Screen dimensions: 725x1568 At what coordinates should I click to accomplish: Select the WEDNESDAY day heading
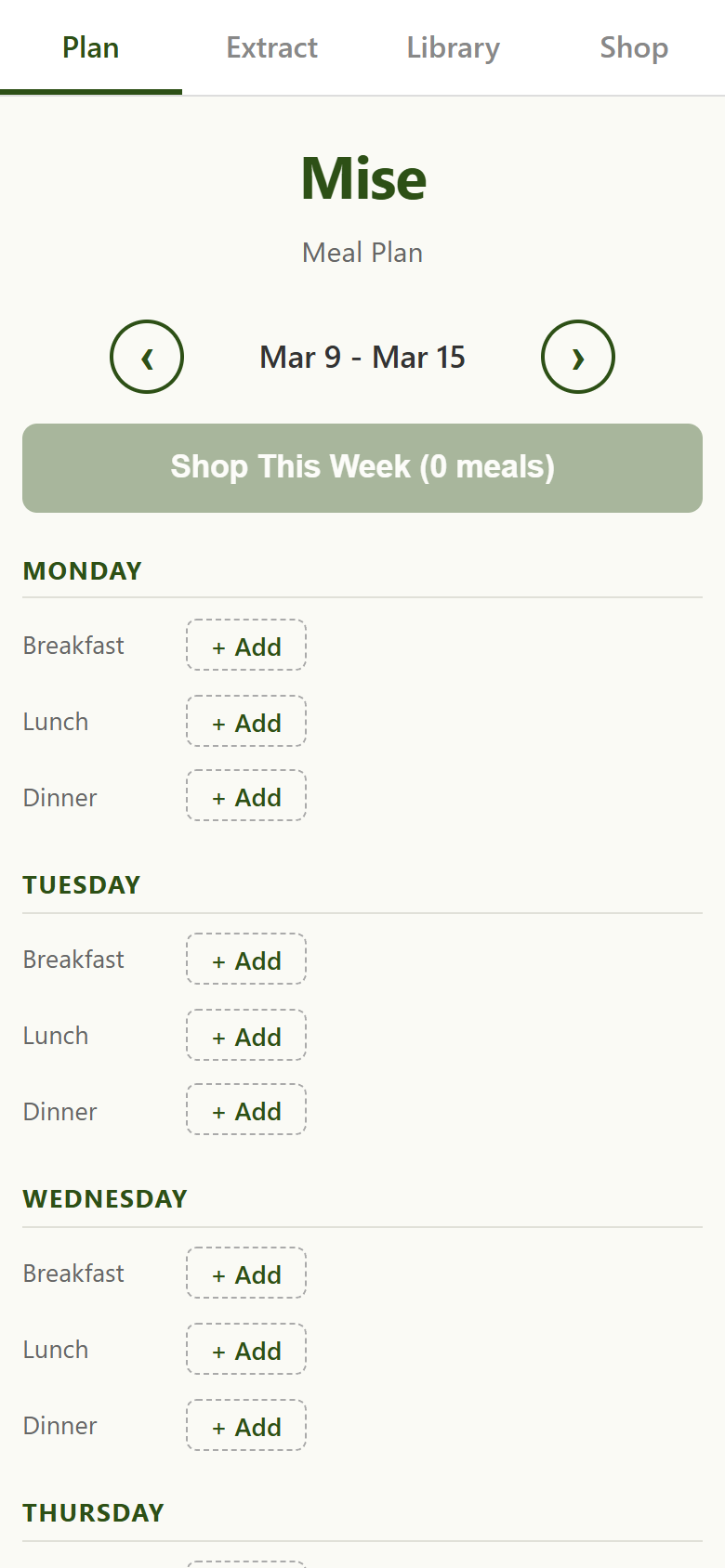105,1198
